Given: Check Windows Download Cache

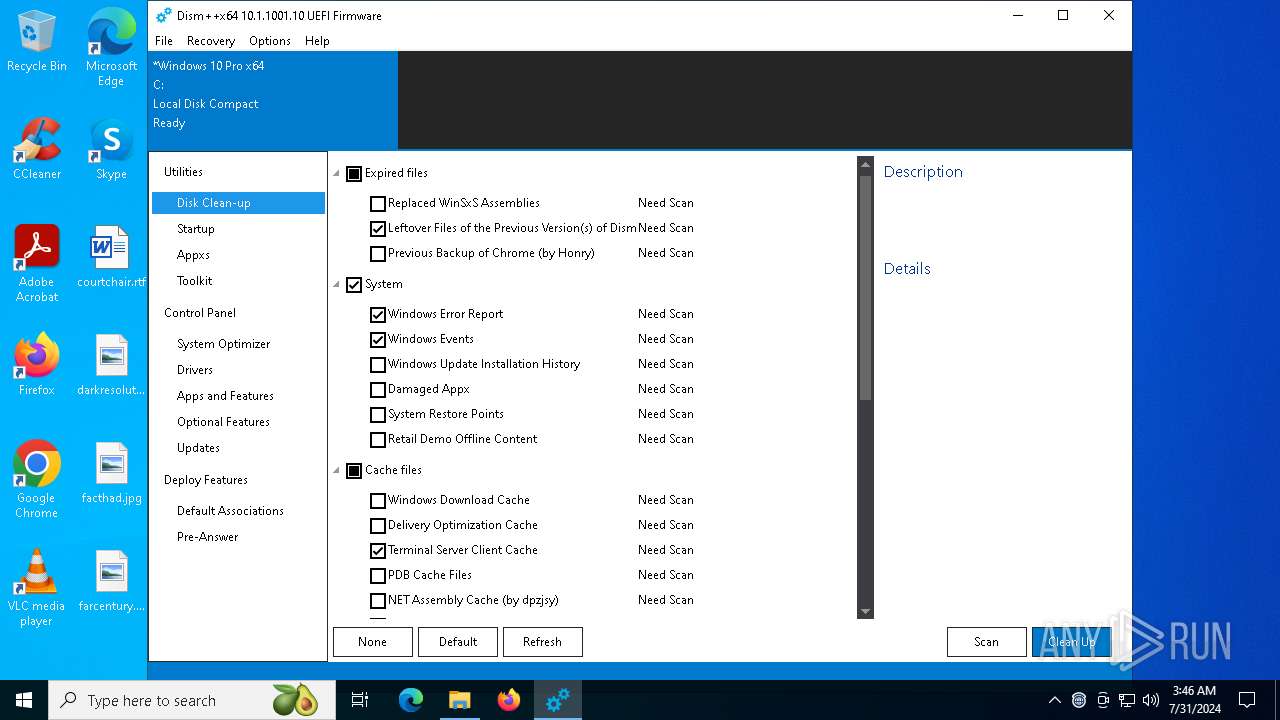Looking at the screenshot, I should click(x=378, y=501).
